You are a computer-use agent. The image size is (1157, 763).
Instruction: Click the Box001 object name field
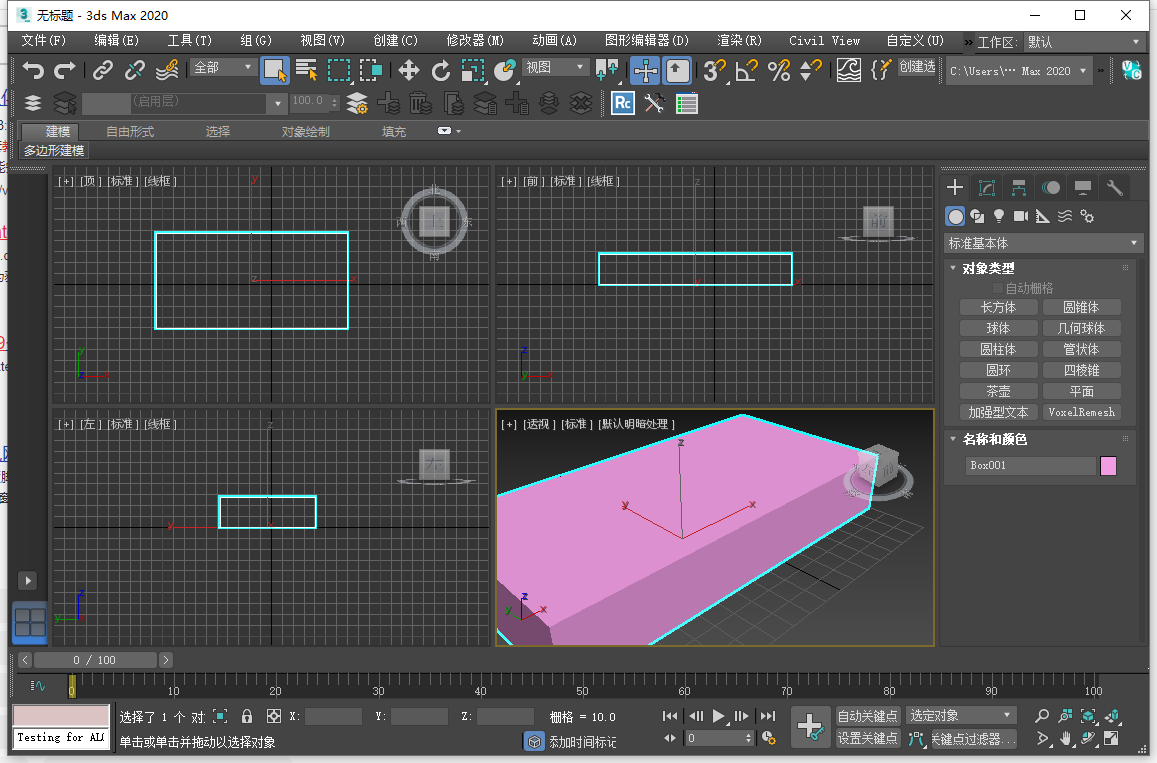1030,466
